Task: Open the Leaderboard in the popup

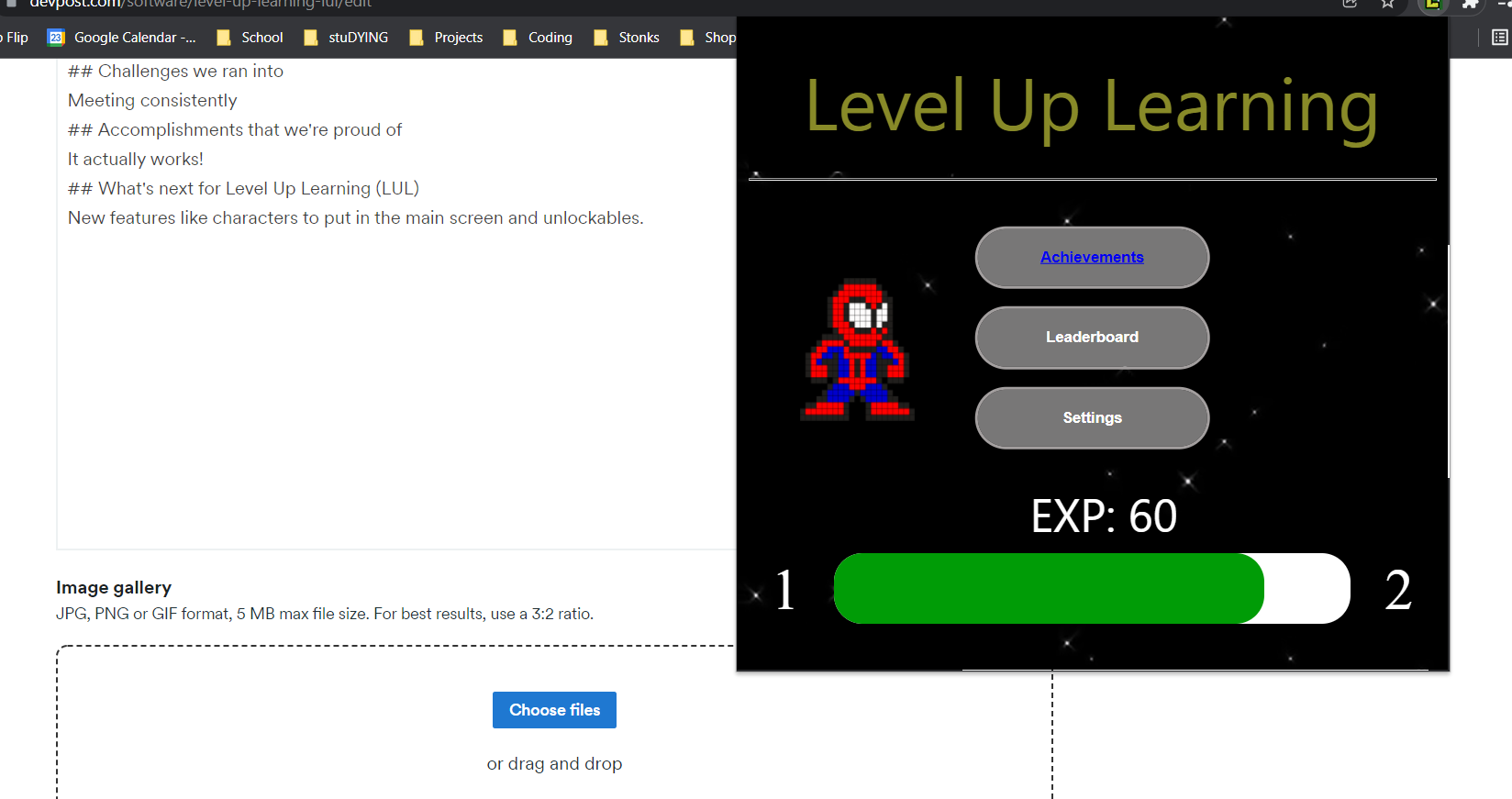Action: pyautogui.click(x=1092, y=338)
